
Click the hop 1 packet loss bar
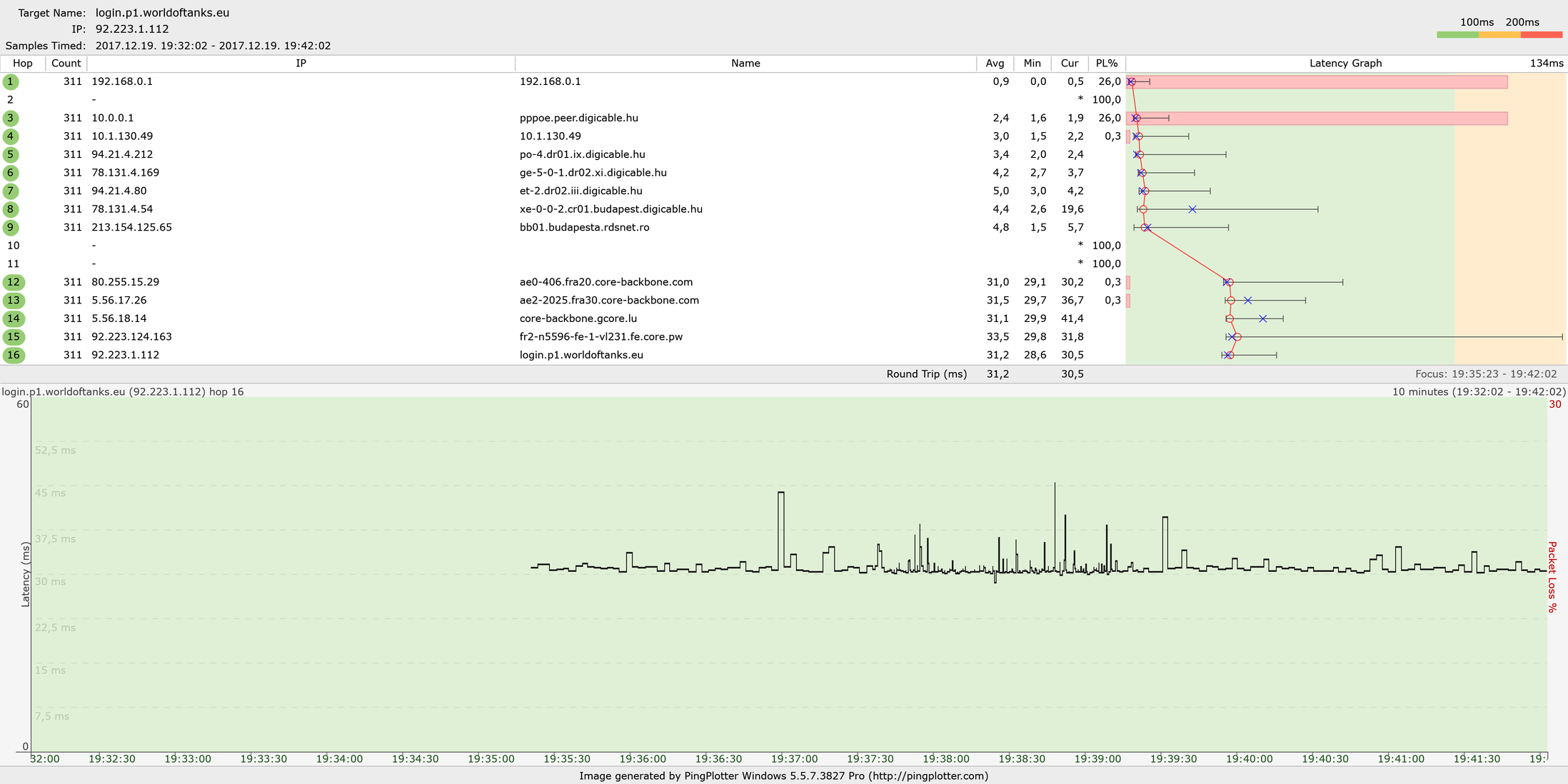click(1317, 82)
